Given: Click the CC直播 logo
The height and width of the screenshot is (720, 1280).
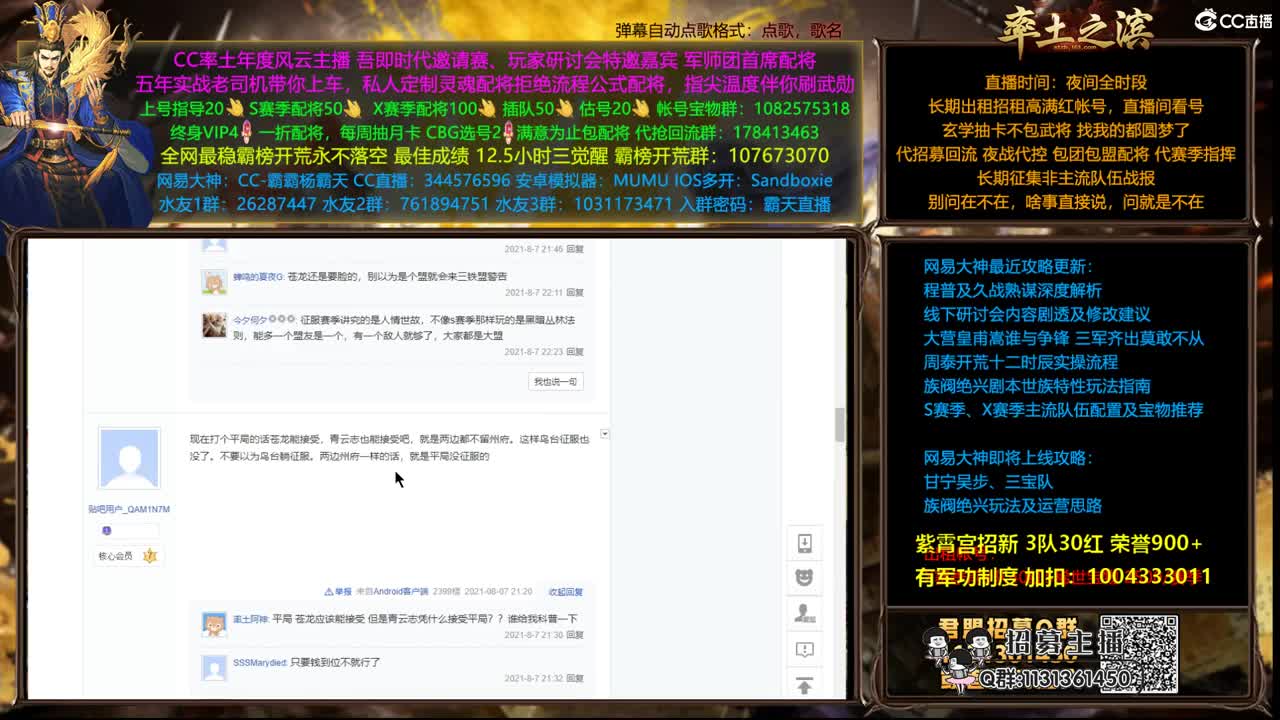Looking at the screenshot, I should tap(1233, 20).
